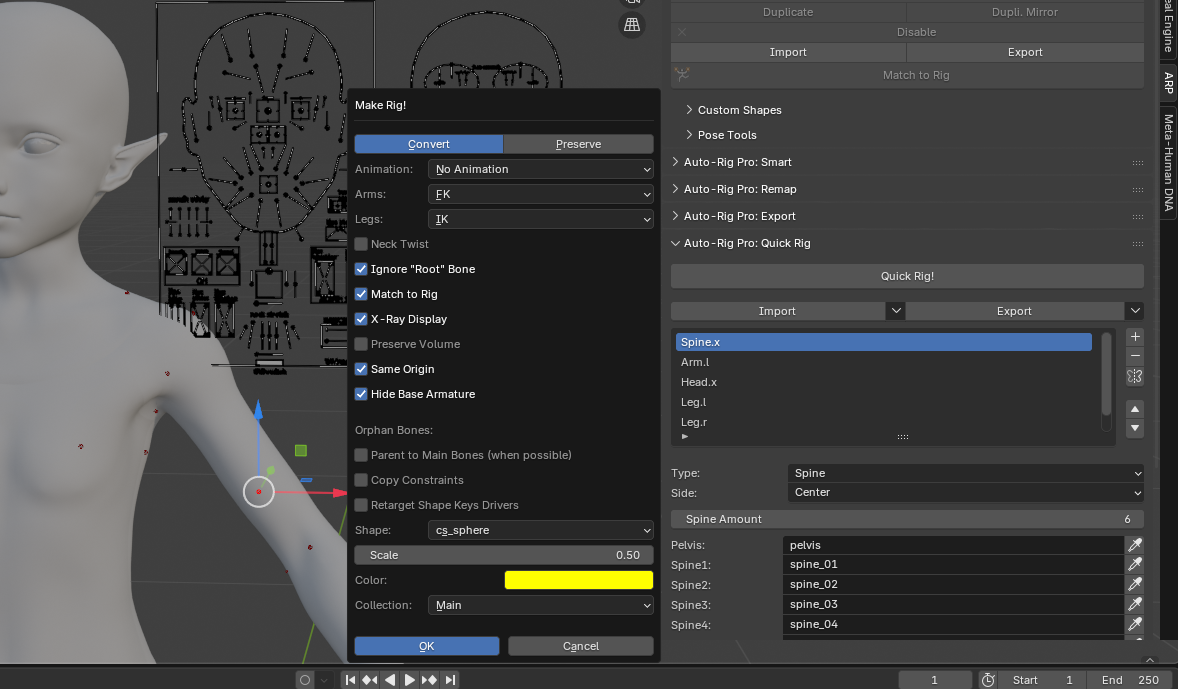Click the mirror butterfly icon in the limb list
The image size is (1178, 689).
(x=1135, y=377)
